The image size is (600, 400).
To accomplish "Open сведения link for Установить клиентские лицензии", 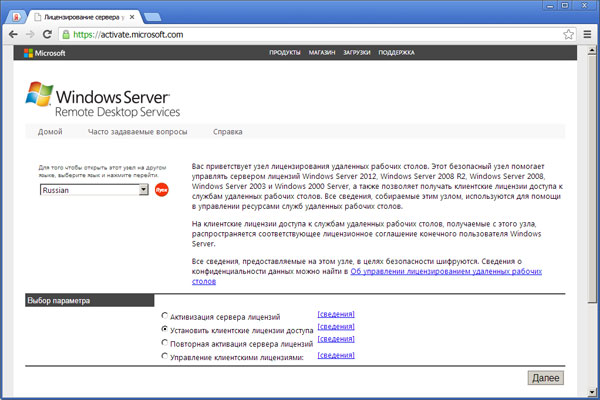I will 336,327.
